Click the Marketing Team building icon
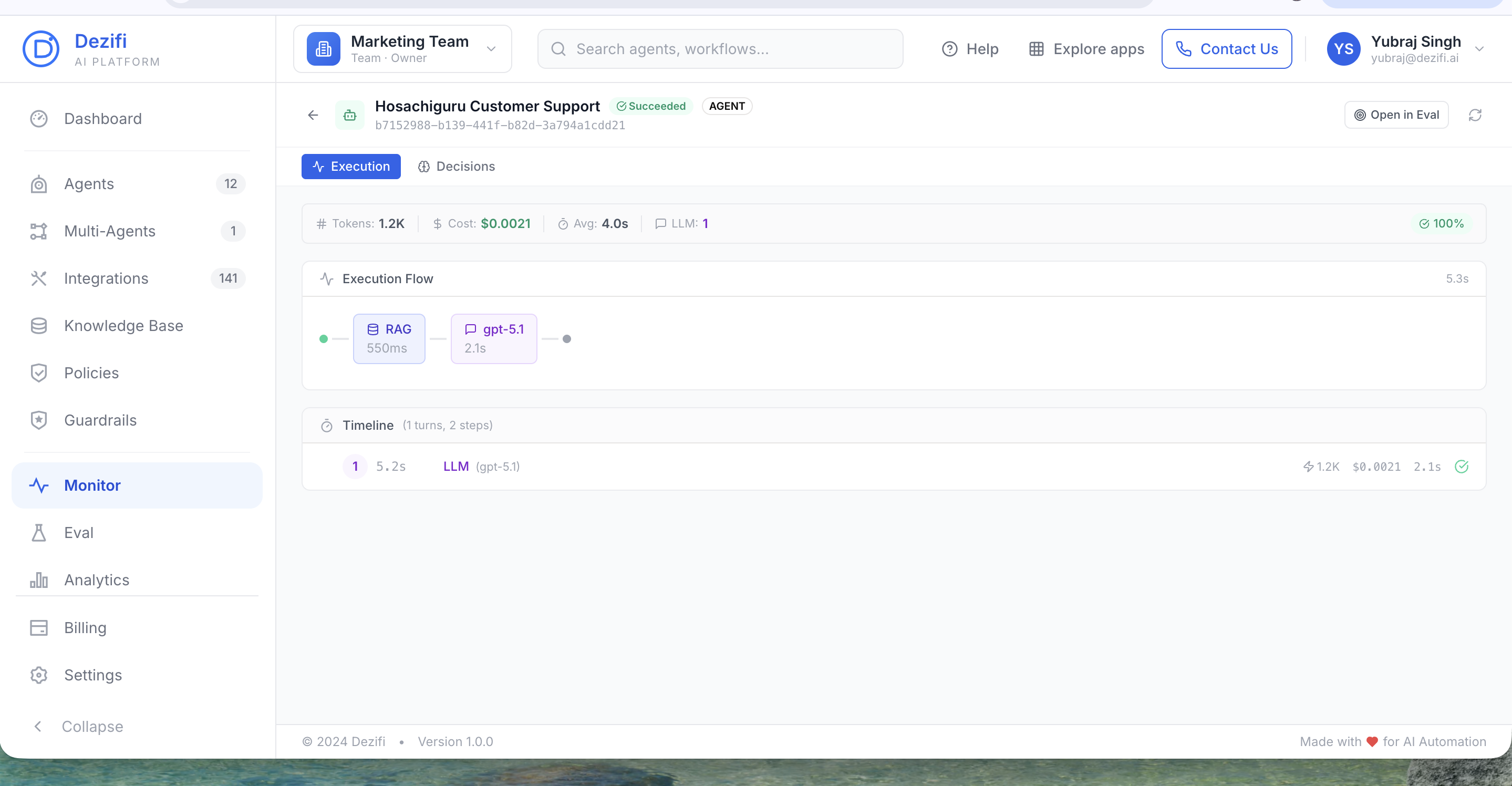 [324, 49]
